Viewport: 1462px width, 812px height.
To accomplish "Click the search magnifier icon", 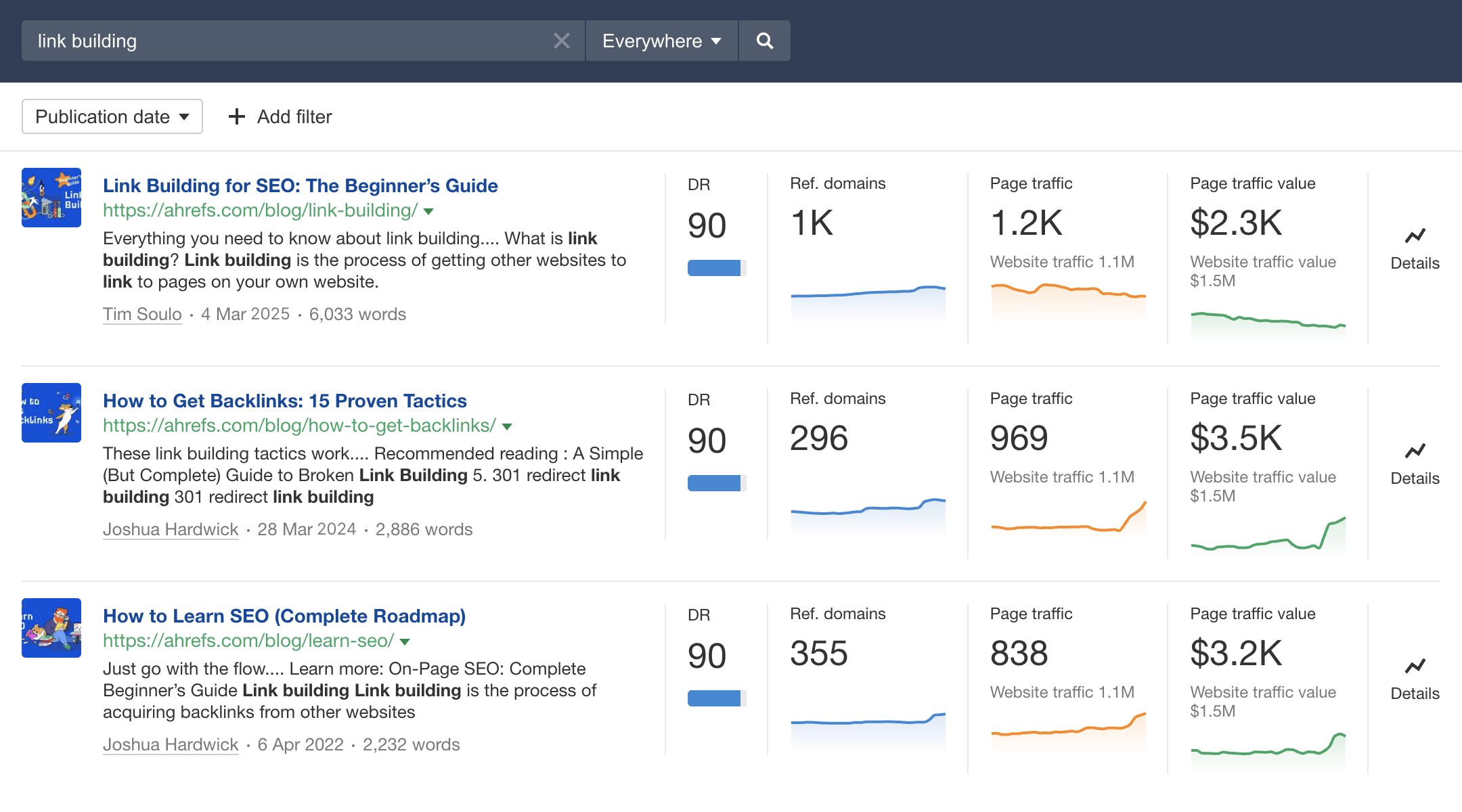I will click(x=764, y=41).
